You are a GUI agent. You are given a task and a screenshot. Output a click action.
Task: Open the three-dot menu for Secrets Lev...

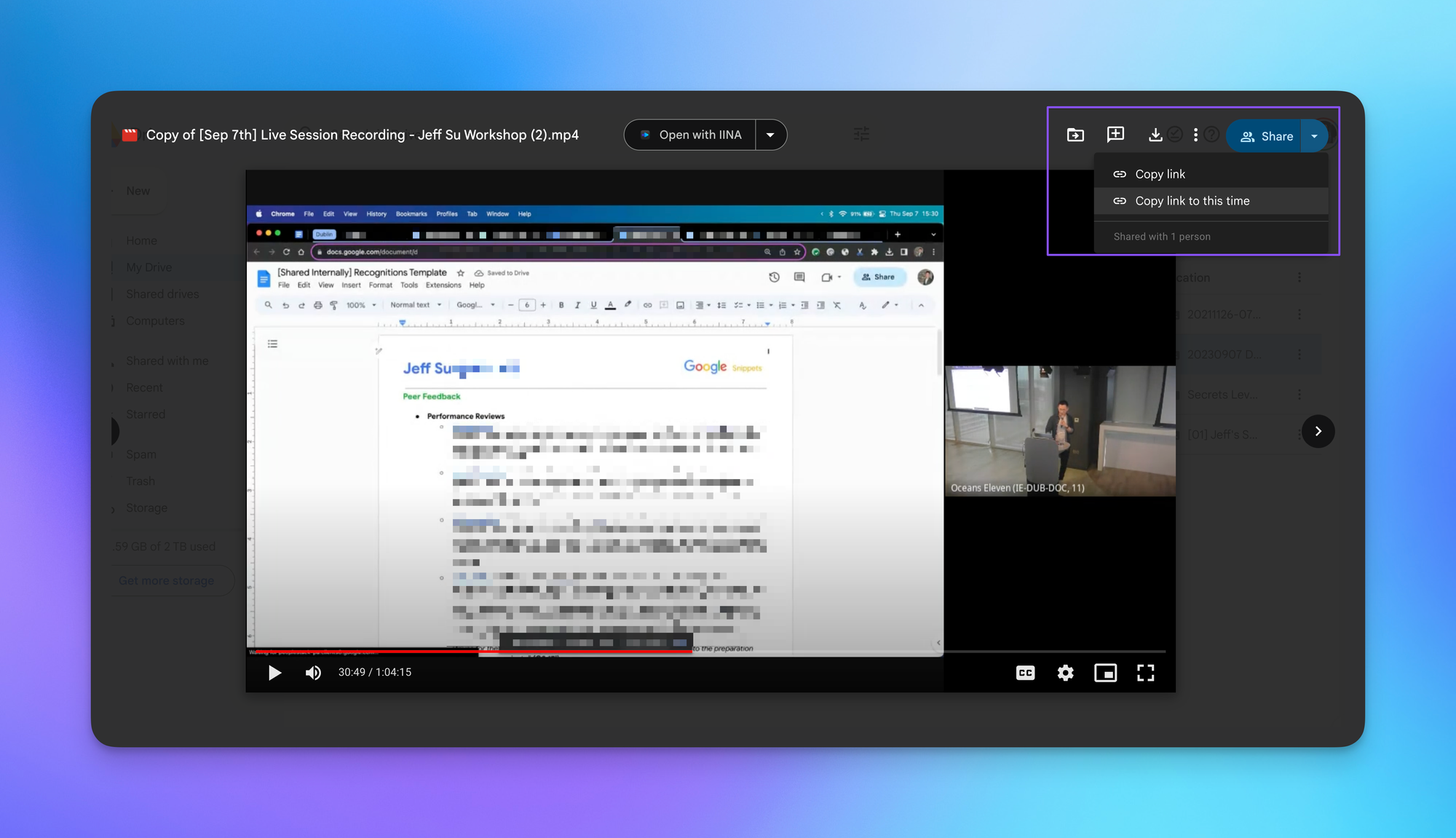(1299, 395)
